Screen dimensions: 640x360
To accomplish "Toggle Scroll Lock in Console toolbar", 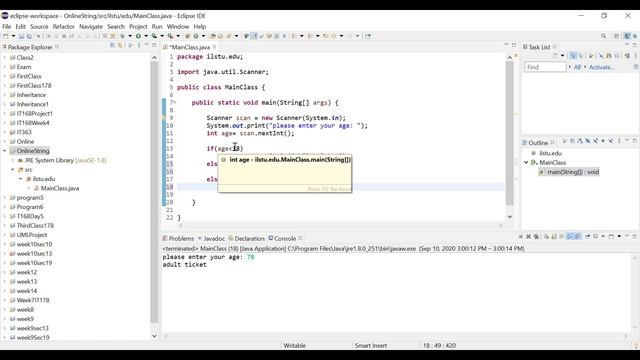I will pos(554,236).
